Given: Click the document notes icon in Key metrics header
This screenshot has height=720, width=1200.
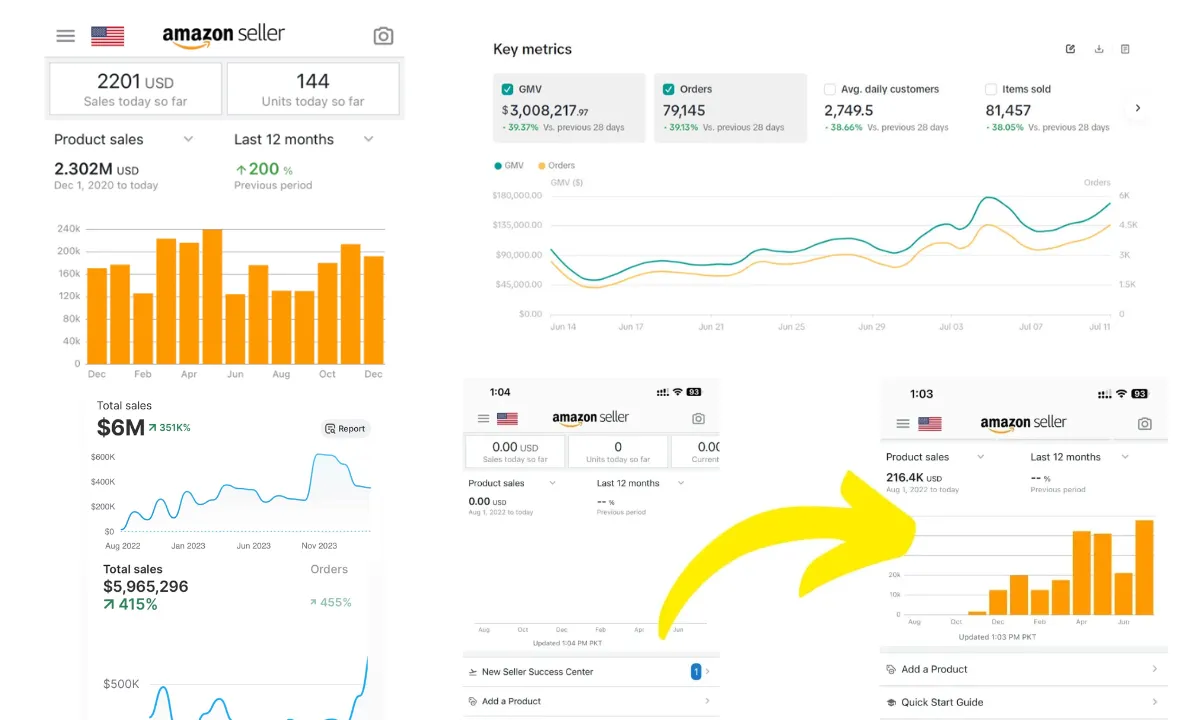Looking at the screenshot, I should (1125, 49).
